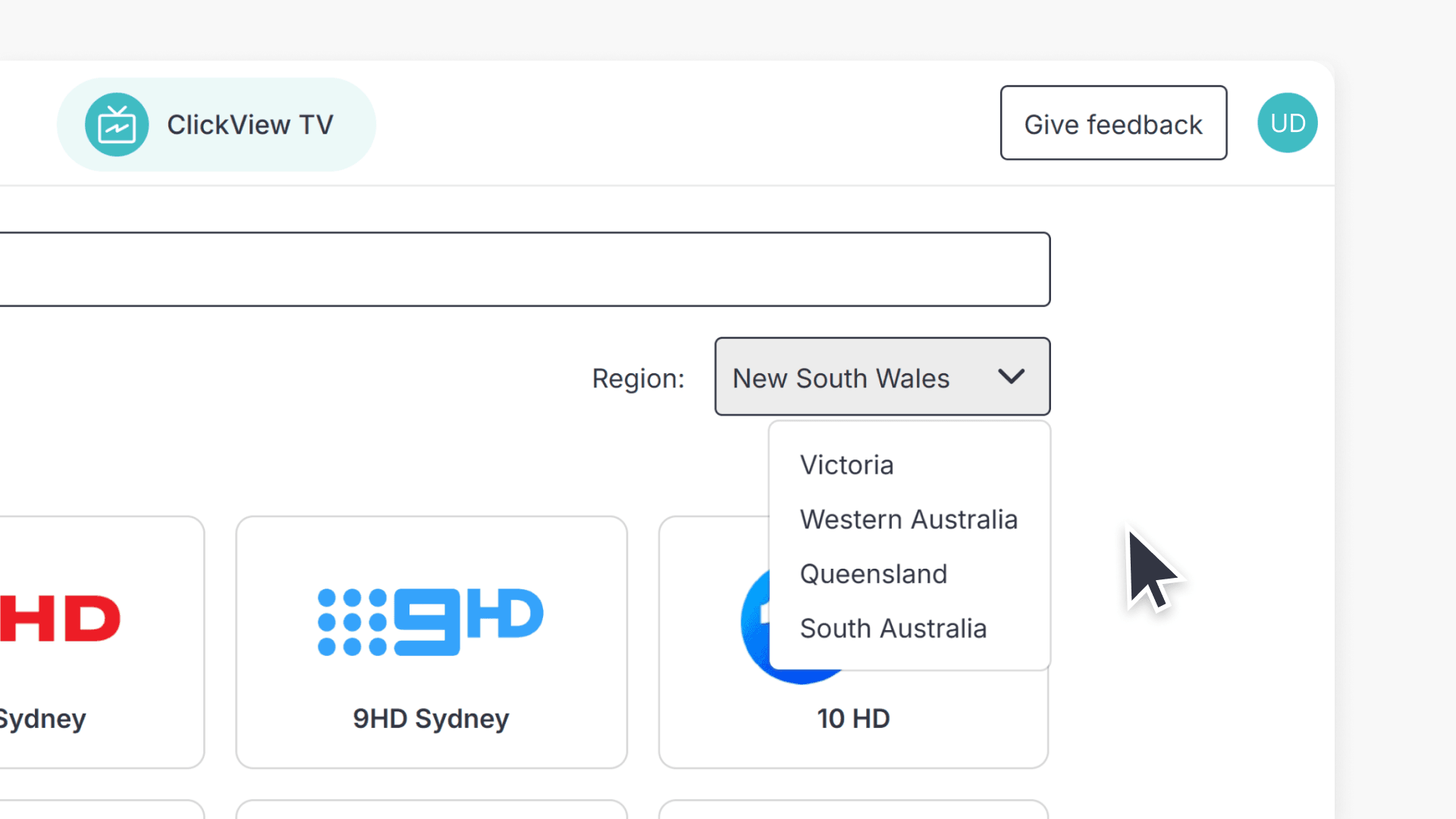Pick South Australia from the dropdown
Viewport: 1456px width, 819px height.
click(x=893, y=628)
